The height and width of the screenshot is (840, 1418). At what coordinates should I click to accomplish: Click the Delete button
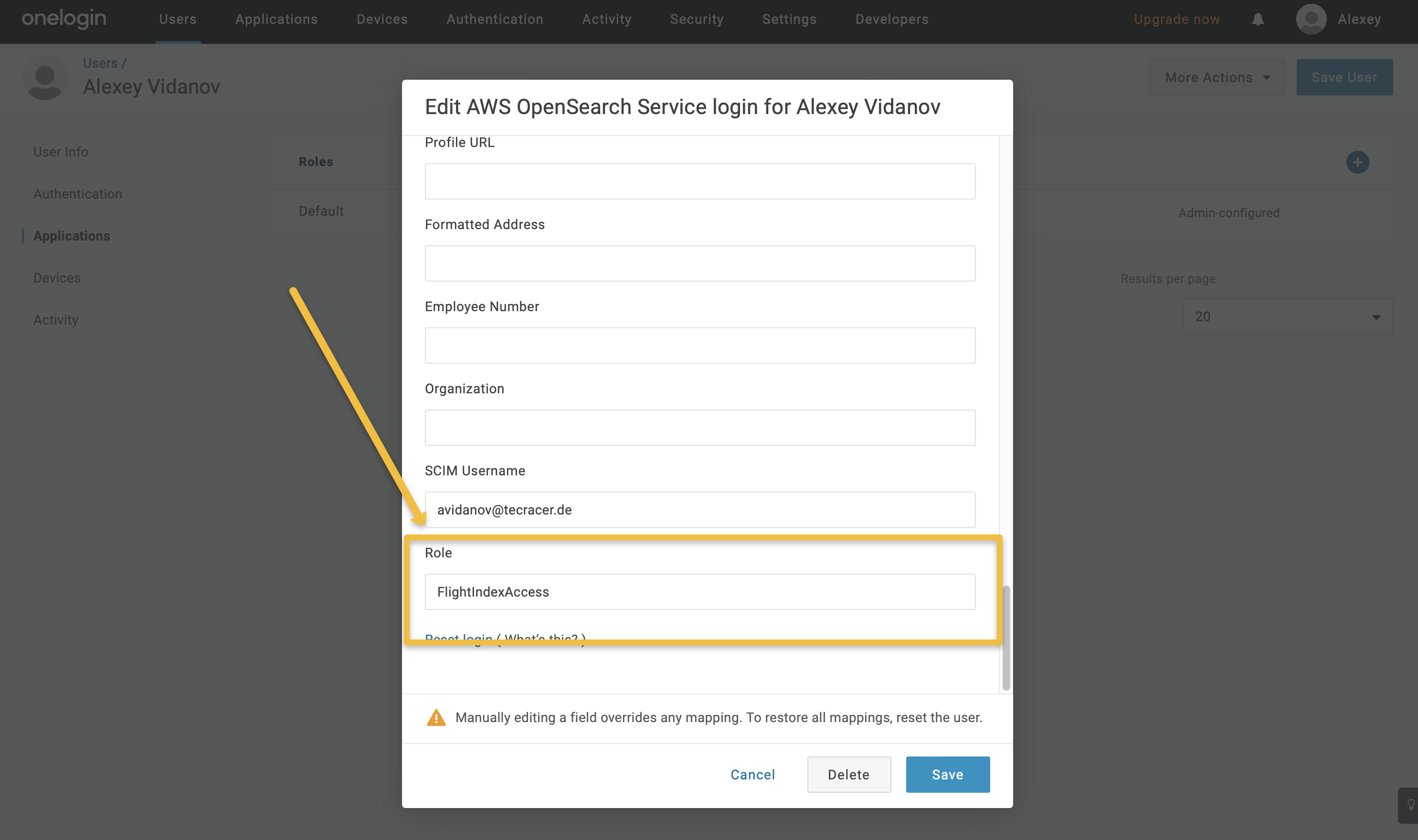[x=848, y=774]
